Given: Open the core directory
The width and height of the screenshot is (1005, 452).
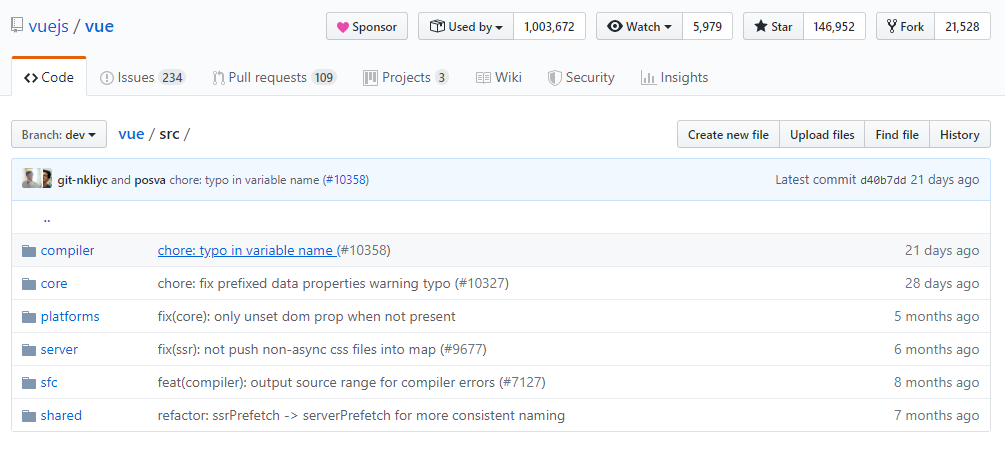Looking at the screenshot, I should pyautogui.click(x=54, y=283).
